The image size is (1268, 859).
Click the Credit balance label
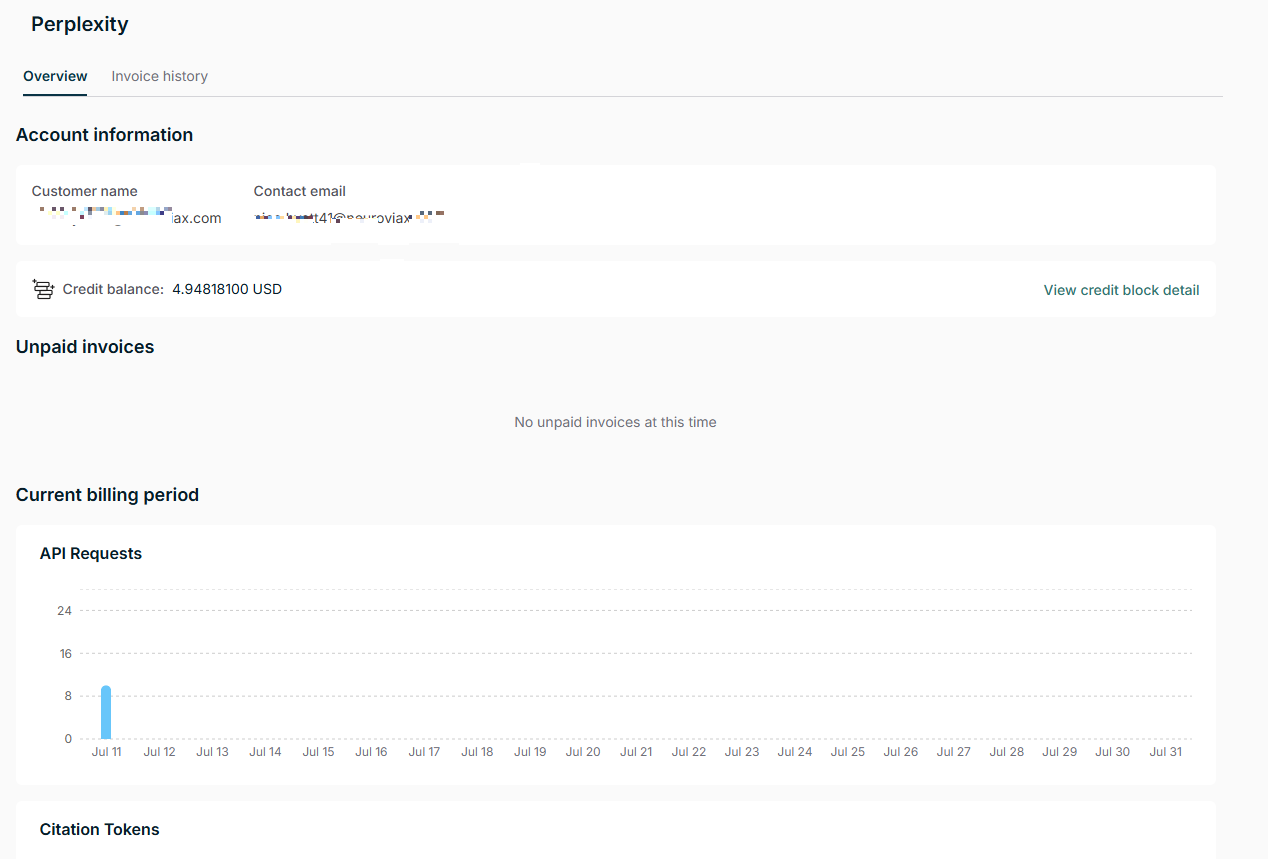point(113,289)
